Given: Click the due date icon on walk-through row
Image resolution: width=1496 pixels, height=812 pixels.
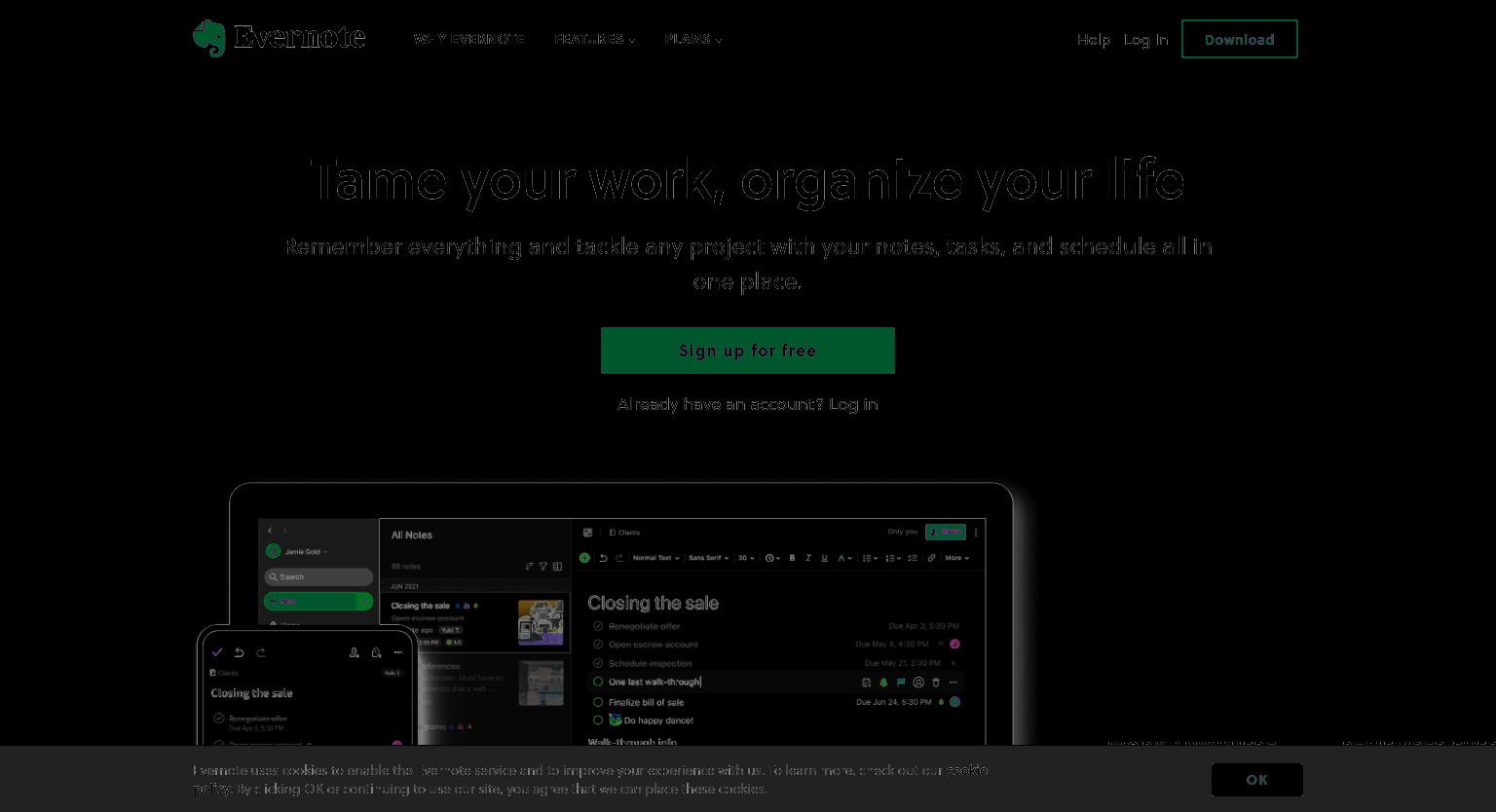Looking at the screenshot, I should point(866,683).
